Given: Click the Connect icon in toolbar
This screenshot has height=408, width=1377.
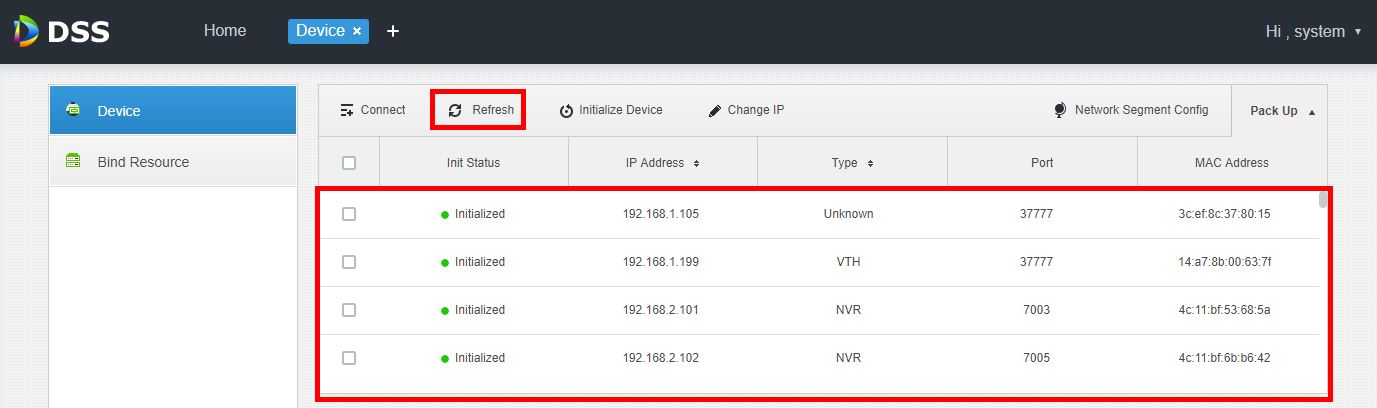Looking at the screenshot, I should (x=347, y=110).
